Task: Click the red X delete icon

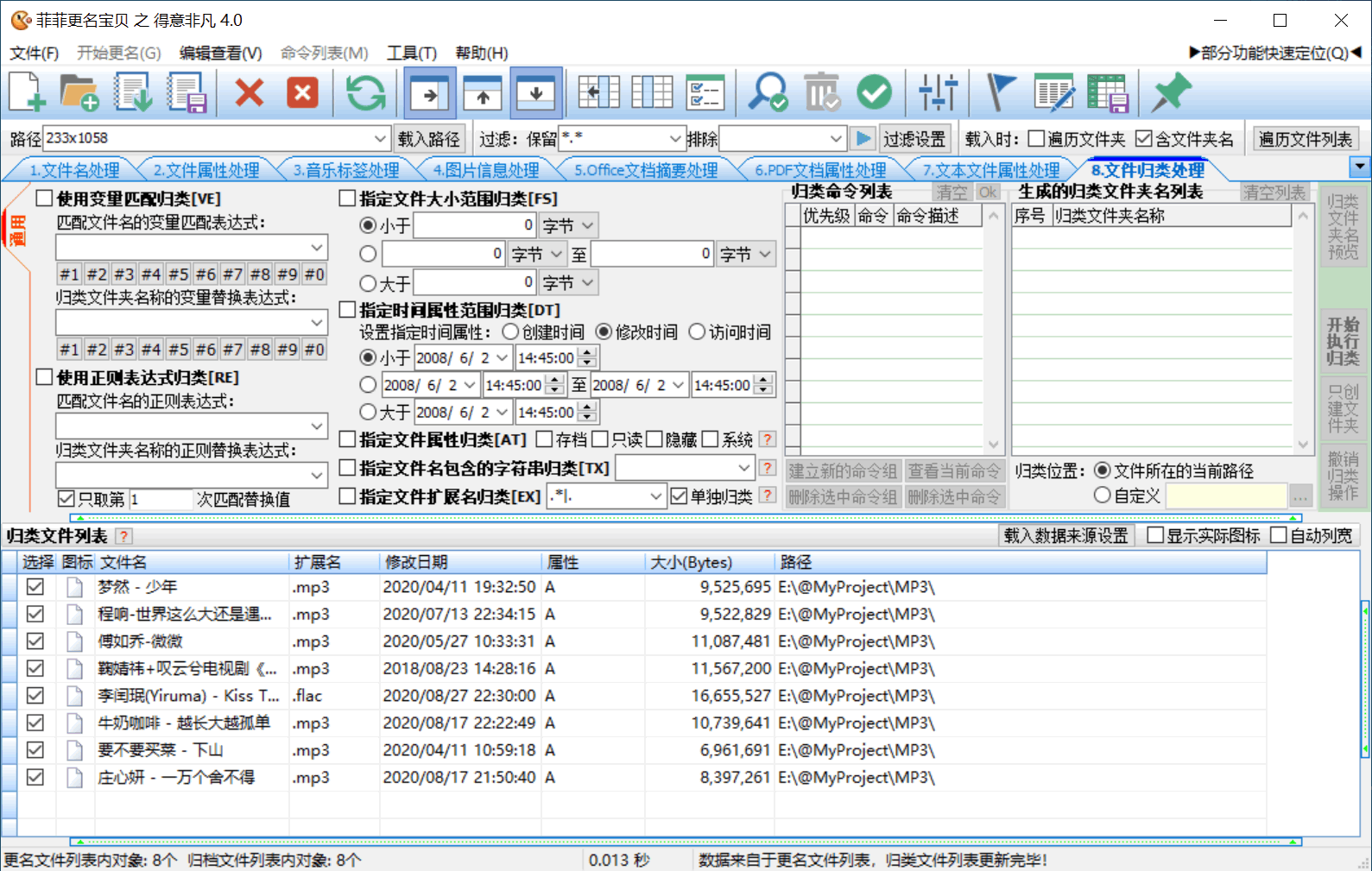Action: click(x=250, y=92)
